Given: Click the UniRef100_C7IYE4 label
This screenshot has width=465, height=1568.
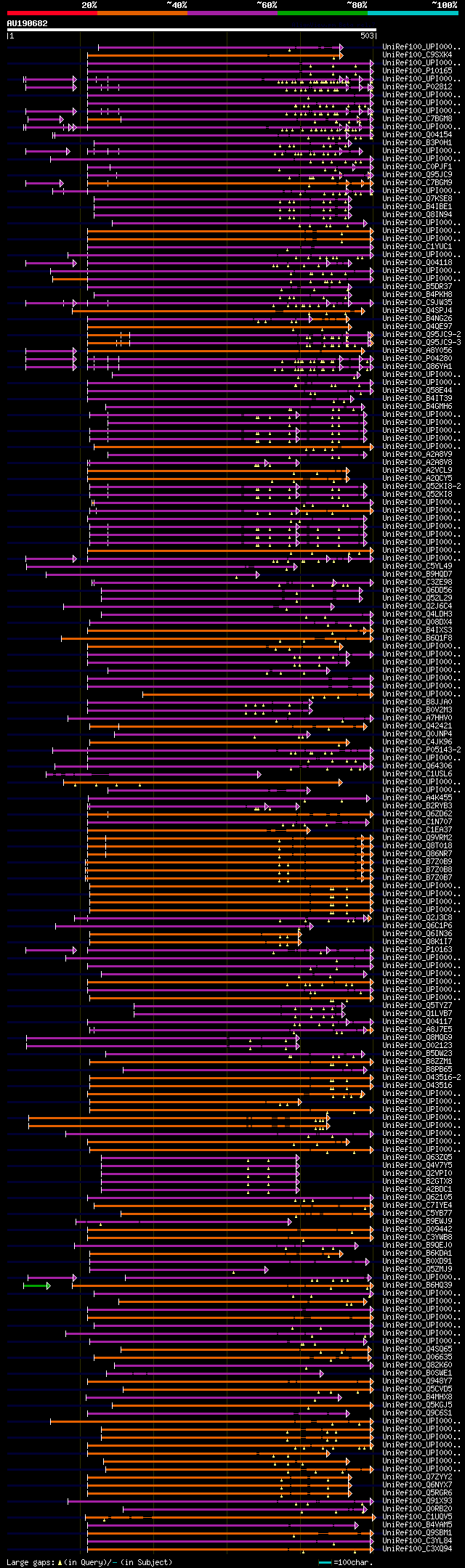Looking at the screenshot, I should pyautogui.click(x=417, y=1205).
